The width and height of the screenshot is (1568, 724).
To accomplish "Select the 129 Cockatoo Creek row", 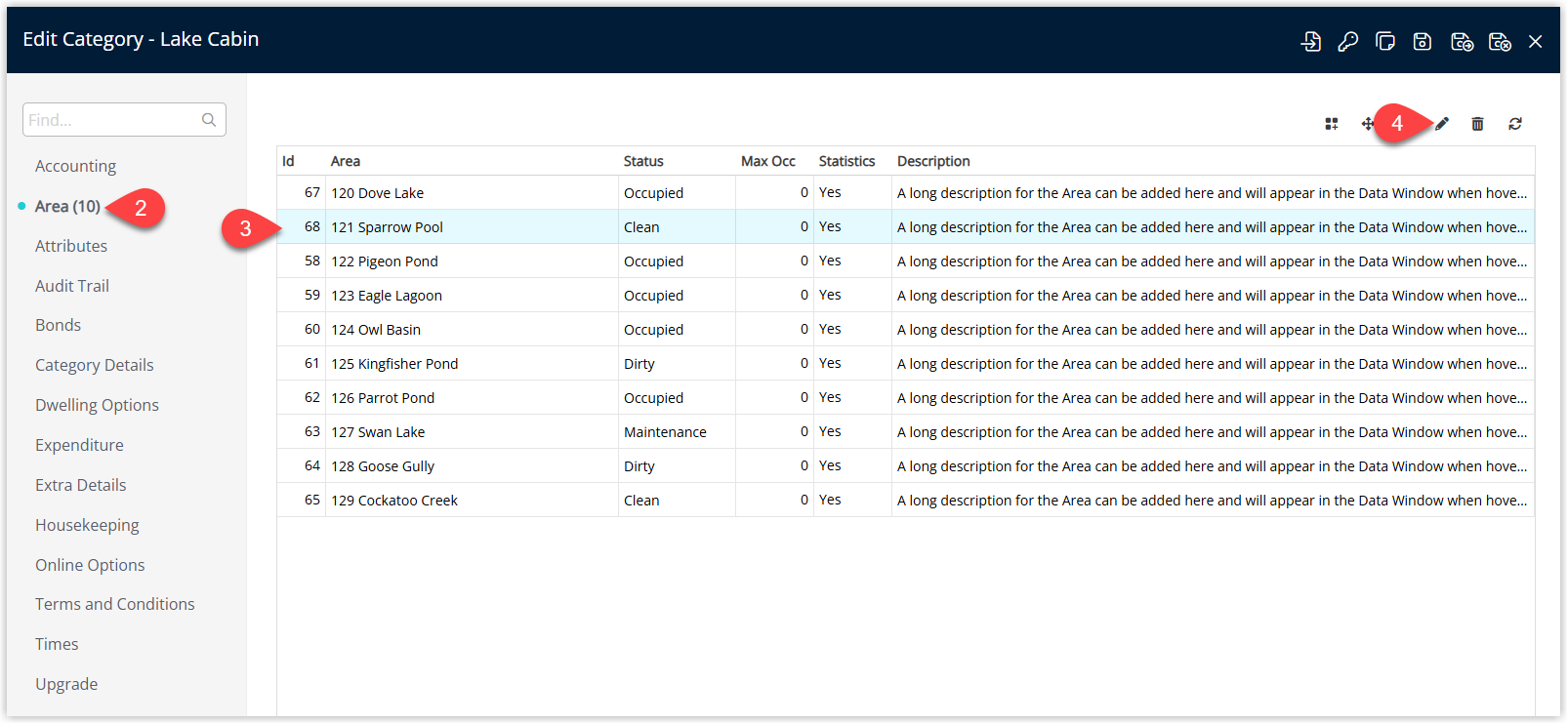I will 905,501.
